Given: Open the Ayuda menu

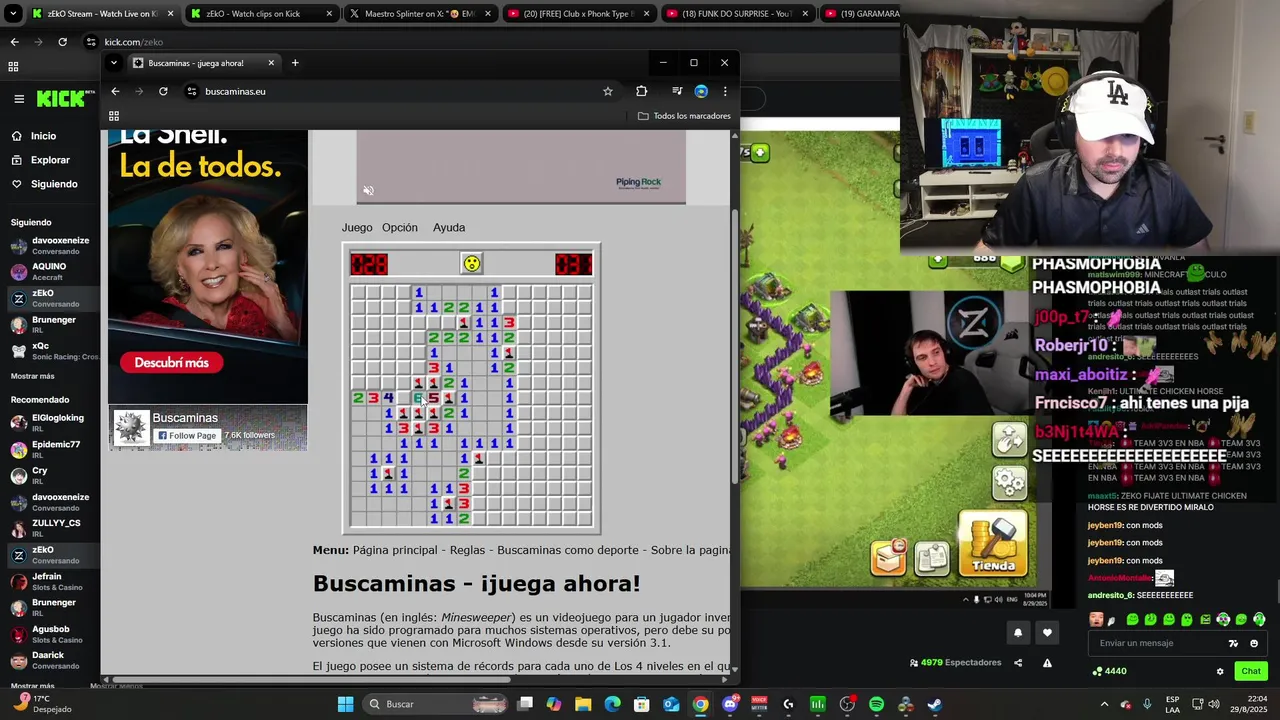Looking at the screenshot, I should [x=449, y=227].
